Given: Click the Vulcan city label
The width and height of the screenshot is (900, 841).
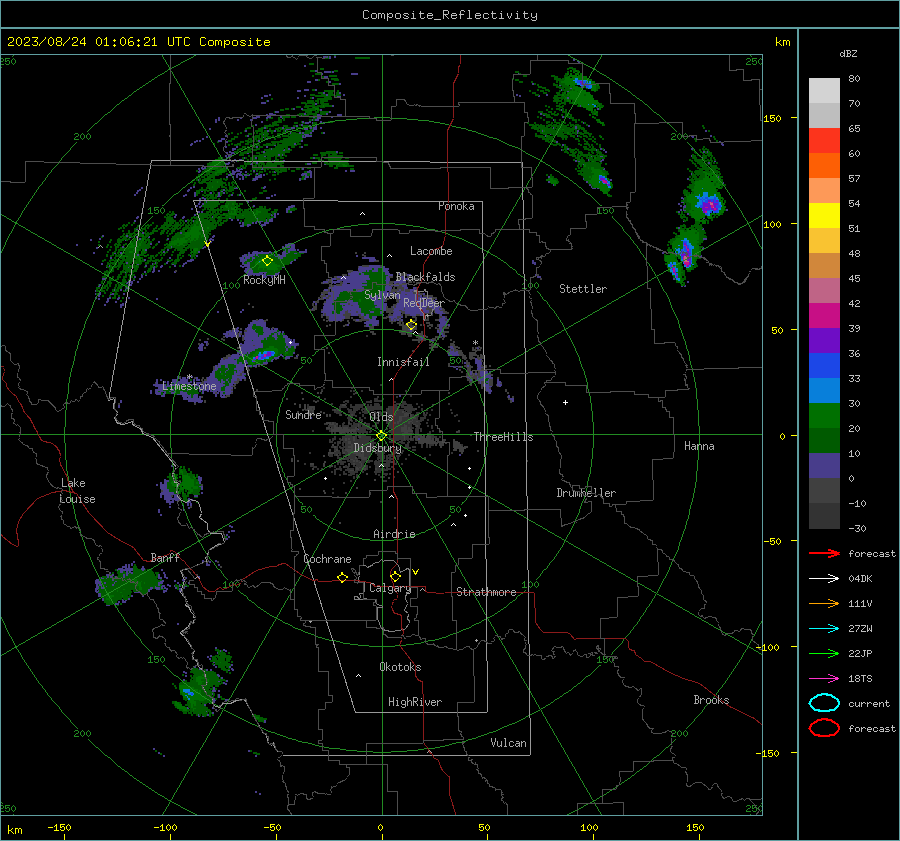Looking at the screenshot, I should (509, 743).
